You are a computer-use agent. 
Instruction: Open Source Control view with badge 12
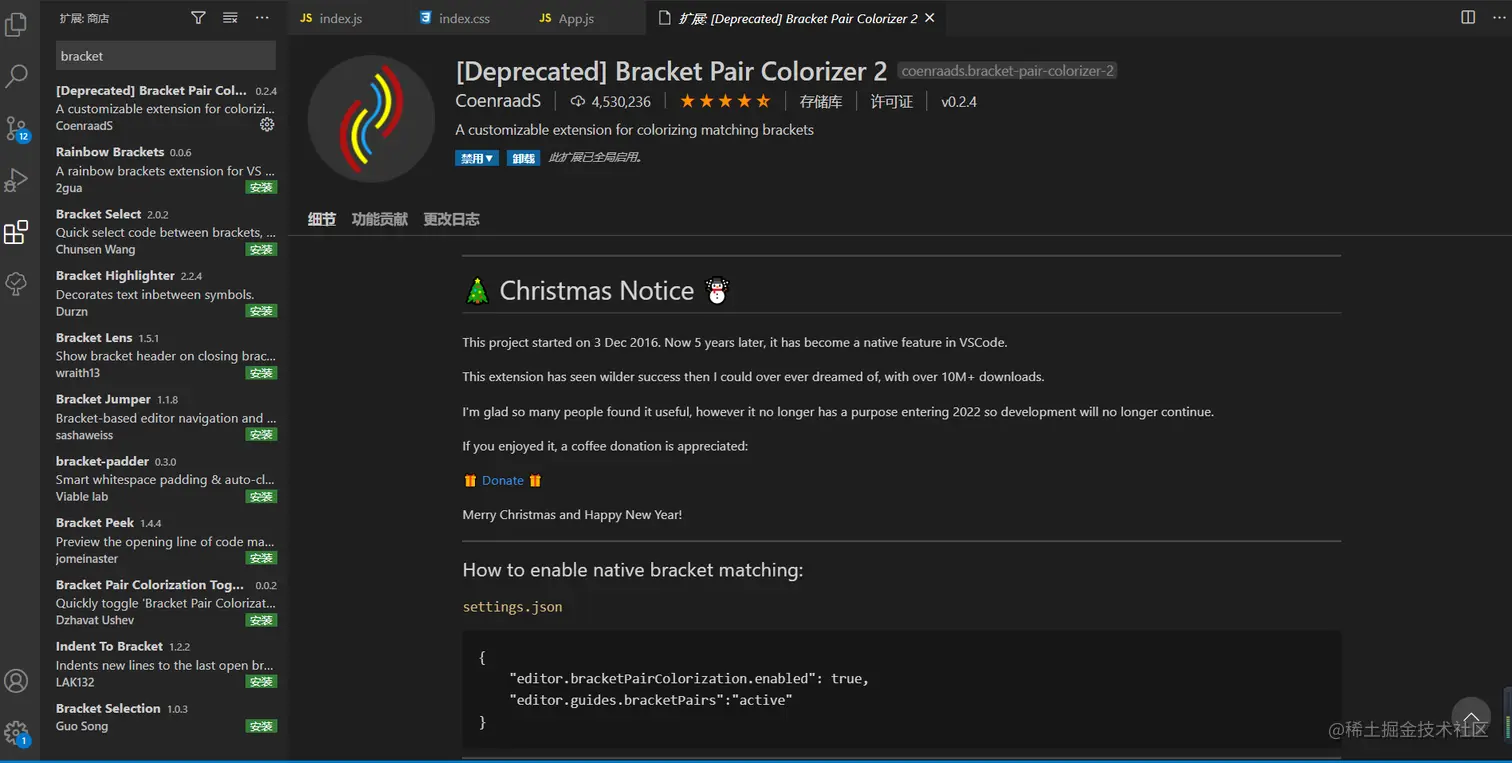click(16, 128)
